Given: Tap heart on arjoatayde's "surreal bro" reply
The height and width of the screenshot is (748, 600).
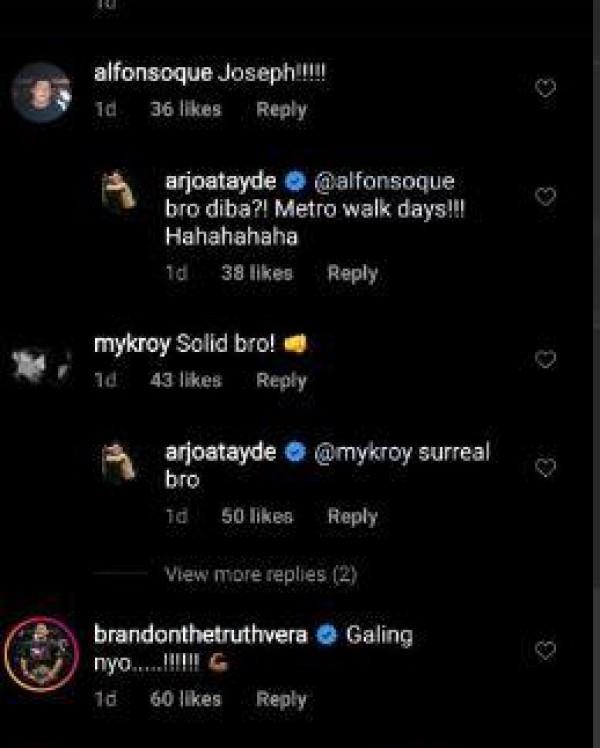Looking at the screenshot, I should (545, 467).
